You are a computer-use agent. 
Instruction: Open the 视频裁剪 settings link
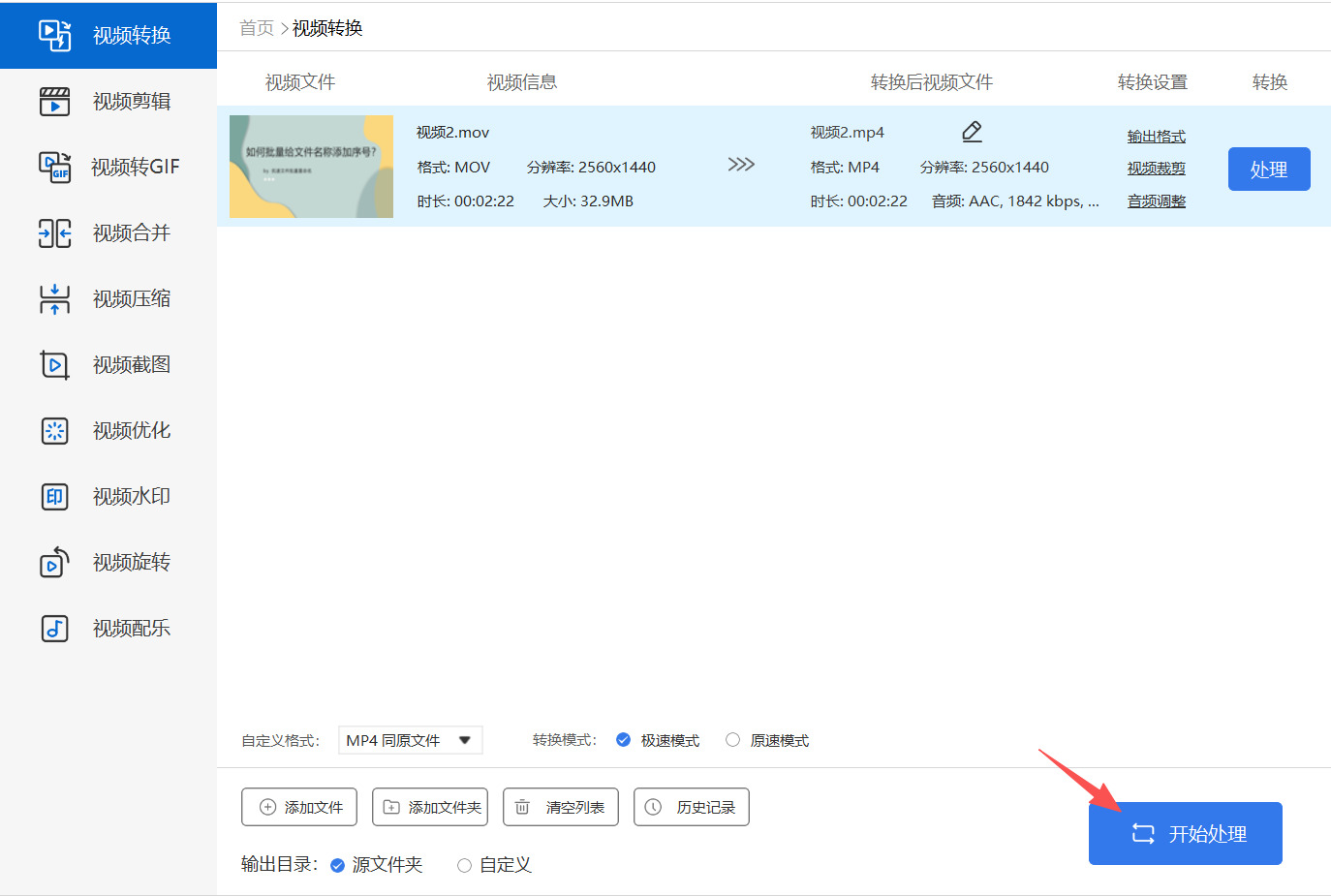click(x=1156, y=169)
